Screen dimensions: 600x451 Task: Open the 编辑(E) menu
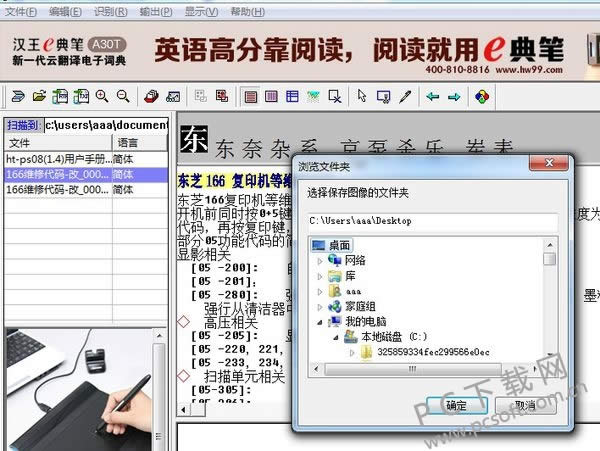pos(65,12)
